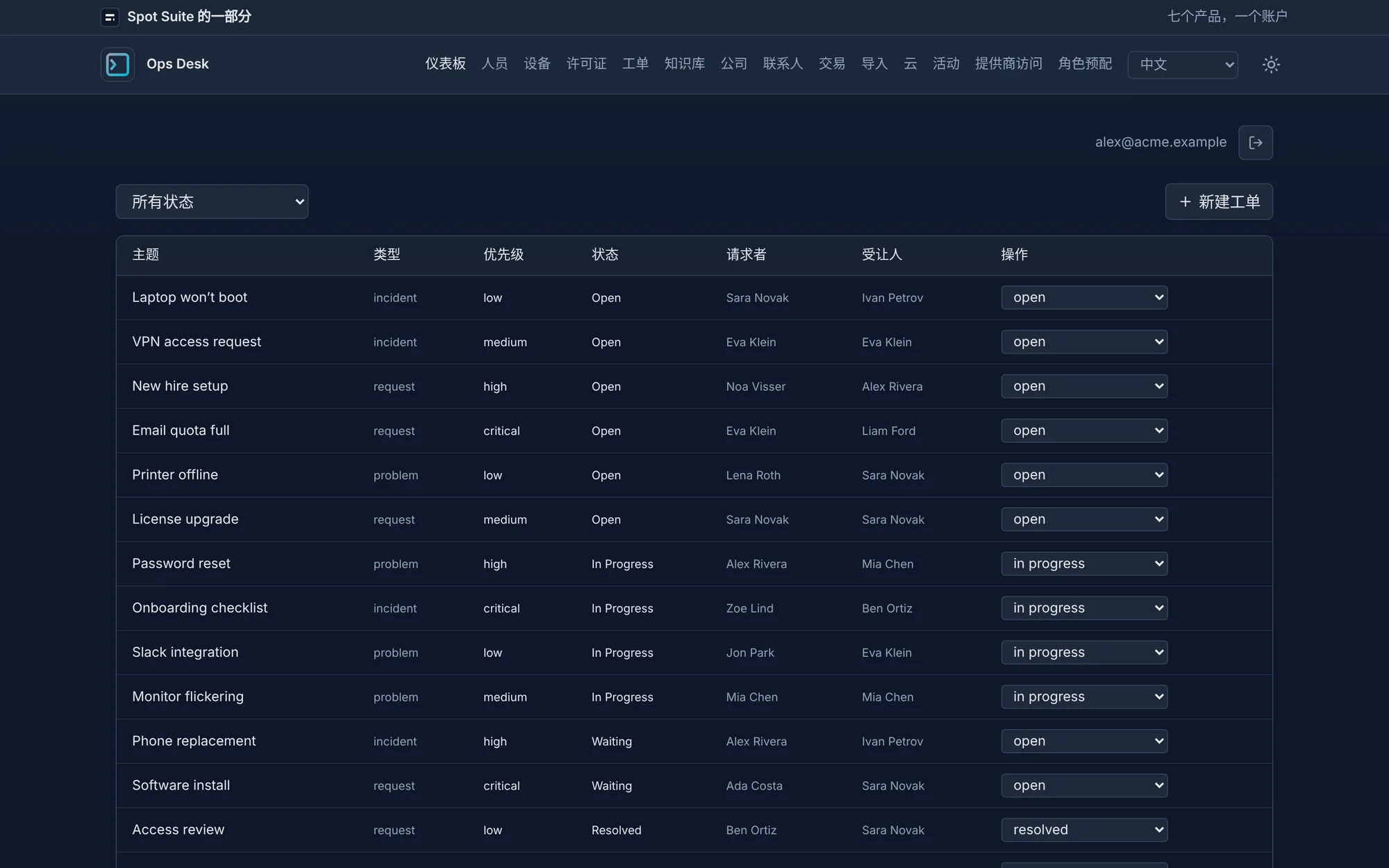Open status dropdown for License upgrade
Image resolution: width=1389 pixels, height=868 pixels.
click(x=1084, y=519)
